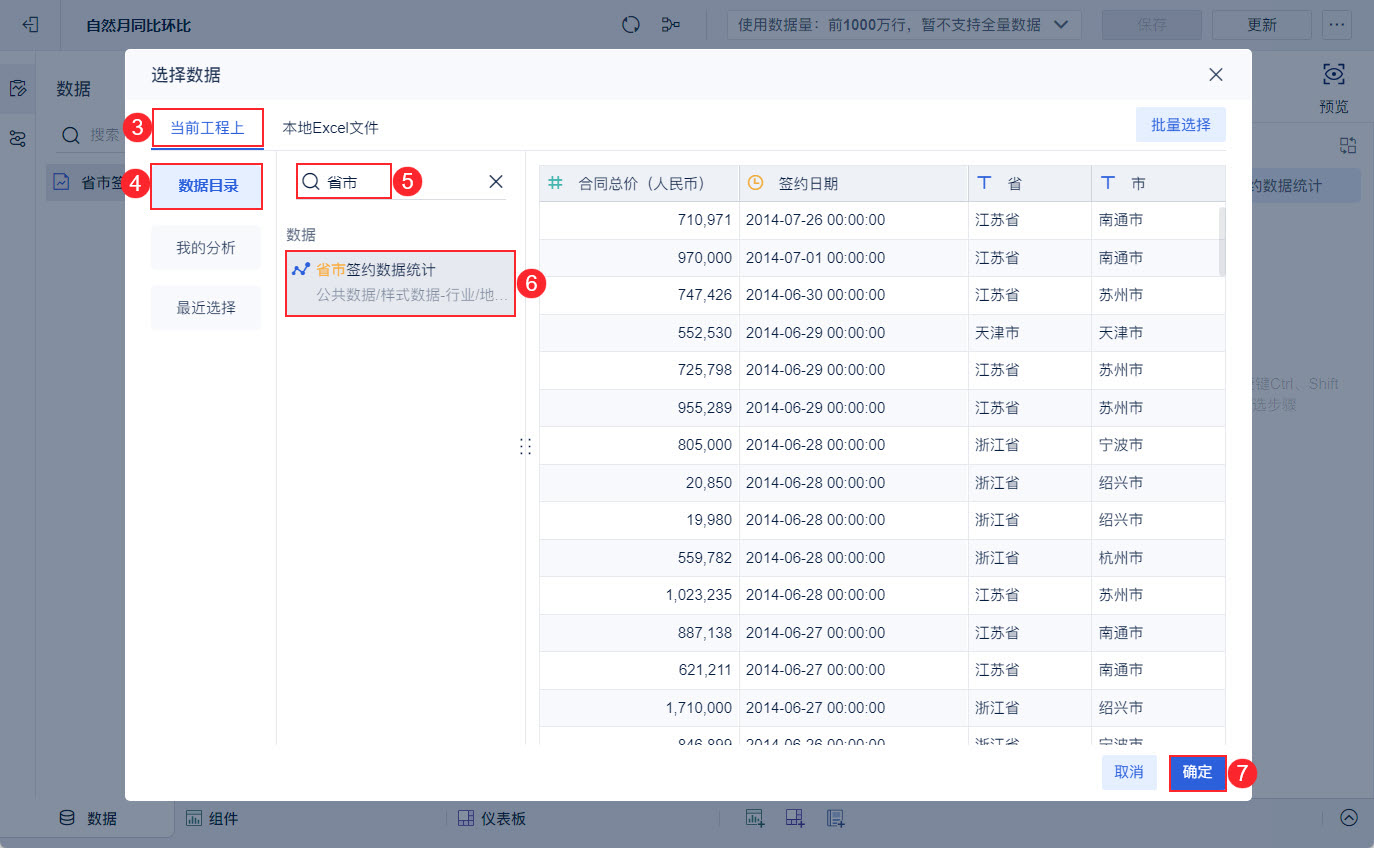Click the text type icon of 市 column
Screen dimensions: 1374x848
(1108, 183)
